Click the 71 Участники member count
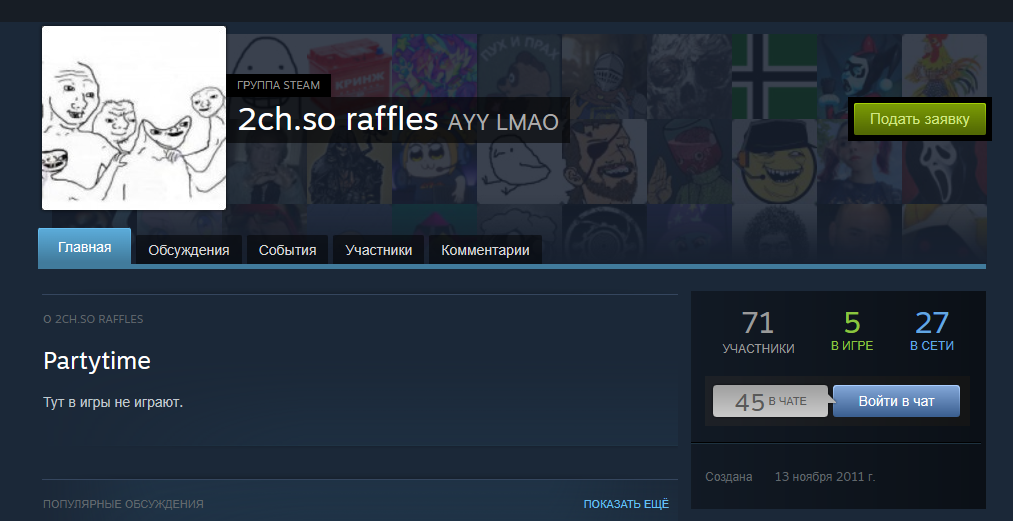This screenshot has height=521, width=1013. [x=758, y=332]
